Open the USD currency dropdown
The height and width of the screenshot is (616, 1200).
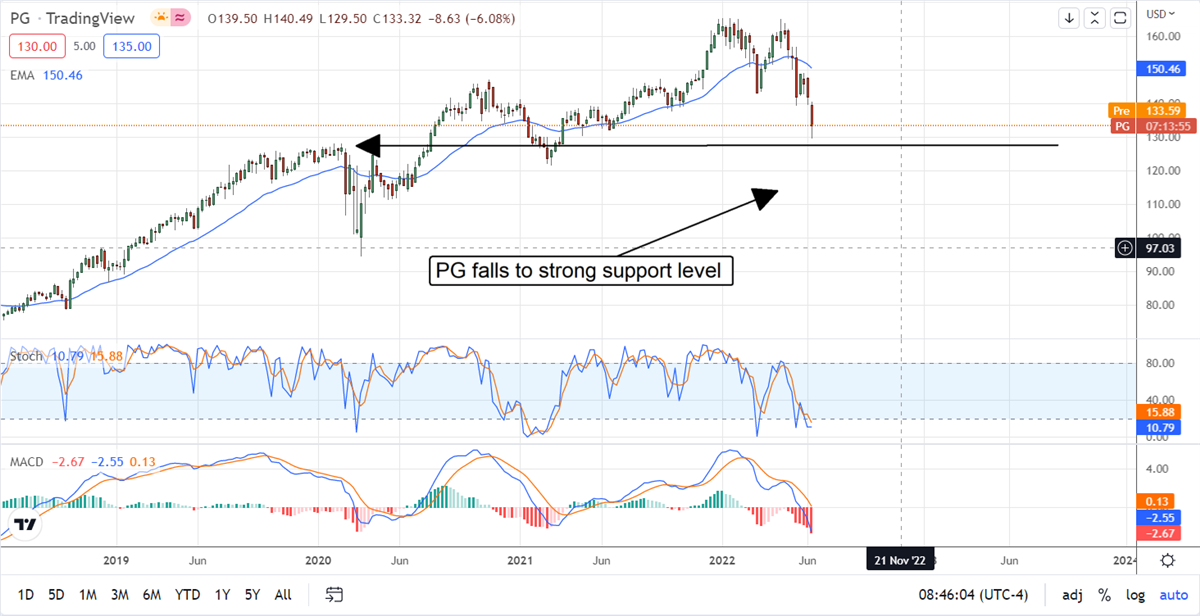[x=1160, y=14]
